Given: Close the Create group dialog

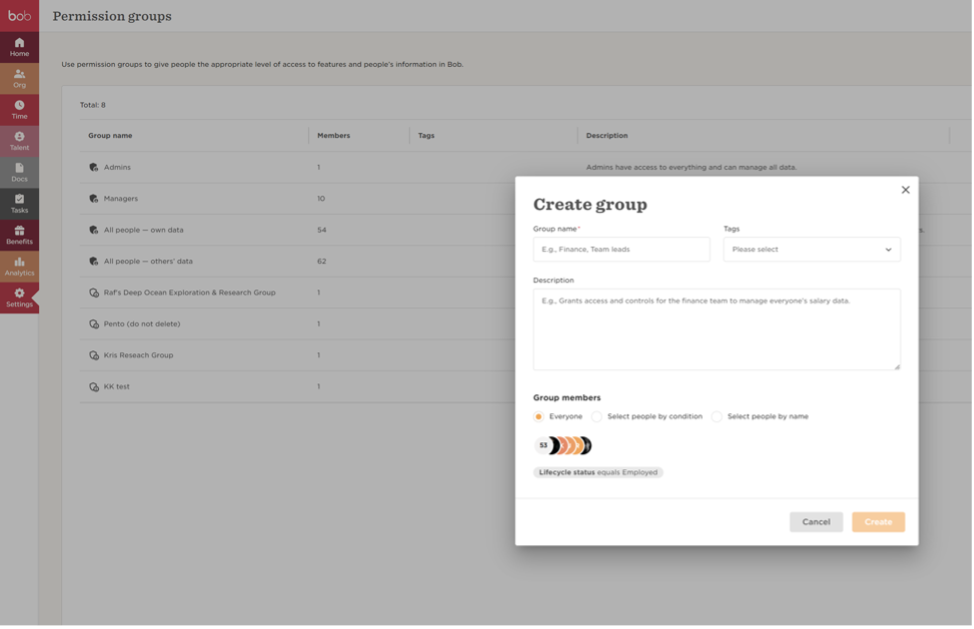Looking at the screenshot, I should click(905, 190).
